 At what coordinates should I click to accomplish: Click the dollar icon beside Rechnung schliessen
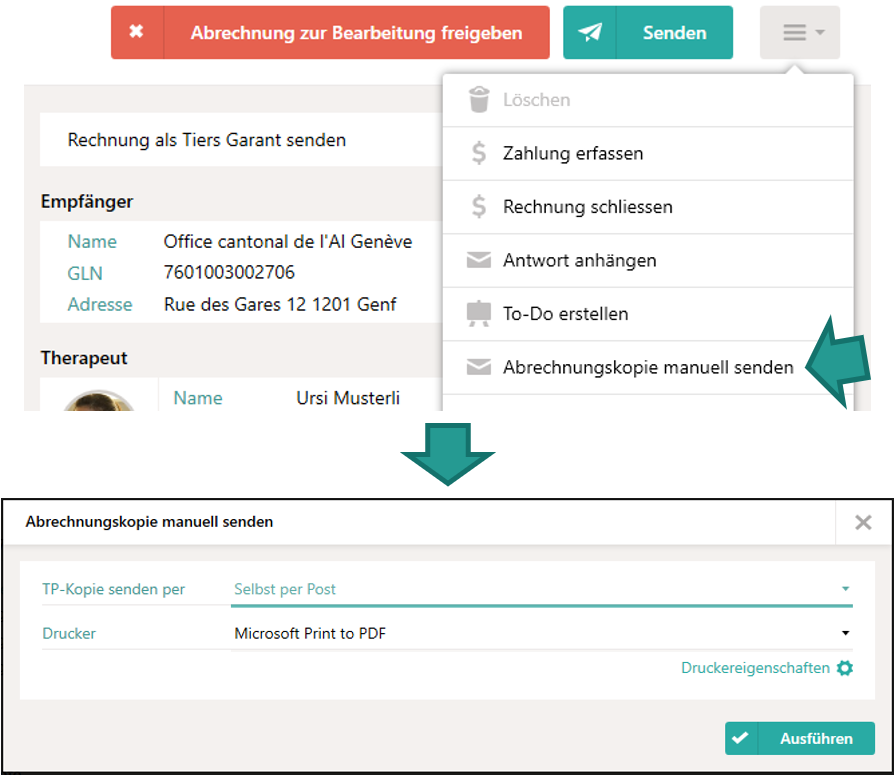pos(479,207)
